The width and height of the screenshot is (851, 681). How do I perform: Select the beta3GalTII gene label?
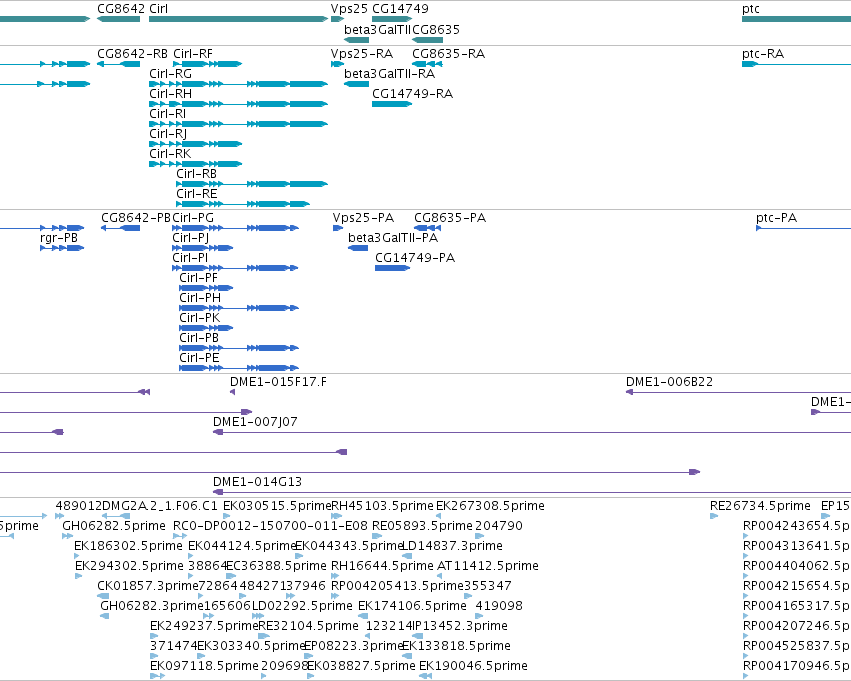377,29
